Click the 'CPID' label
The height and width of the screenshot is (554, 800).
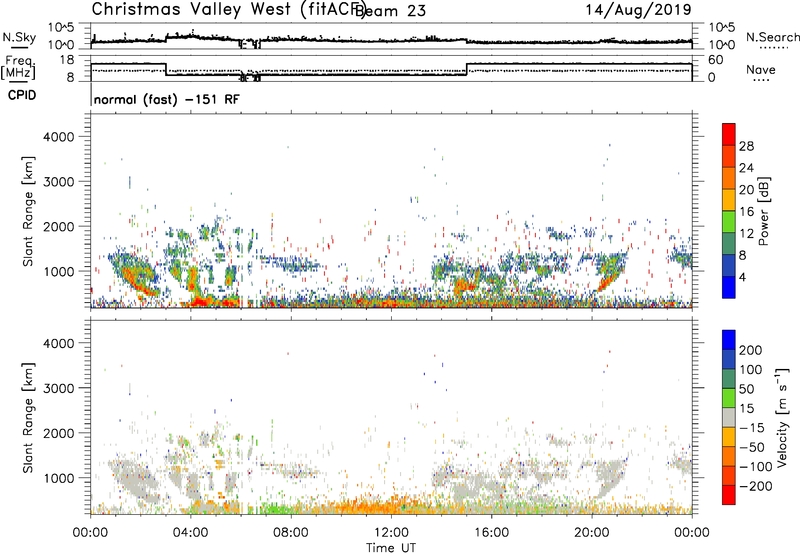coord(22,95)
